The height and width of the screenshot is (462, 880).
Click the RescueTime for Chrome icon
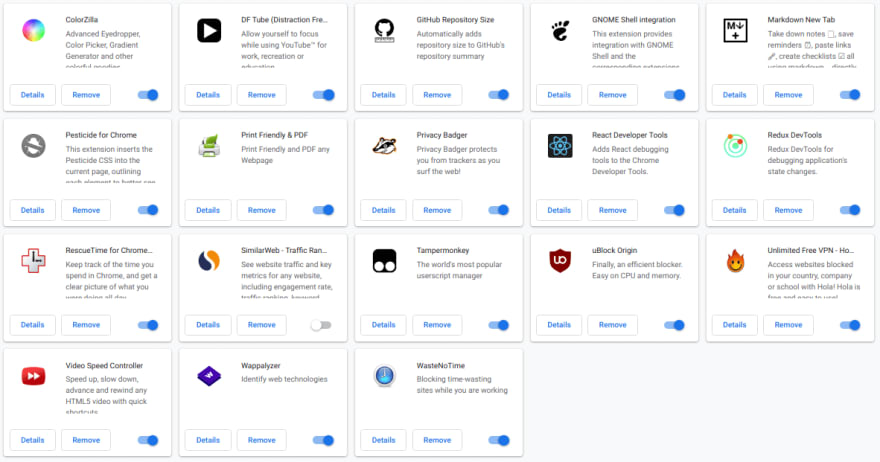click(x=33, y=261)
